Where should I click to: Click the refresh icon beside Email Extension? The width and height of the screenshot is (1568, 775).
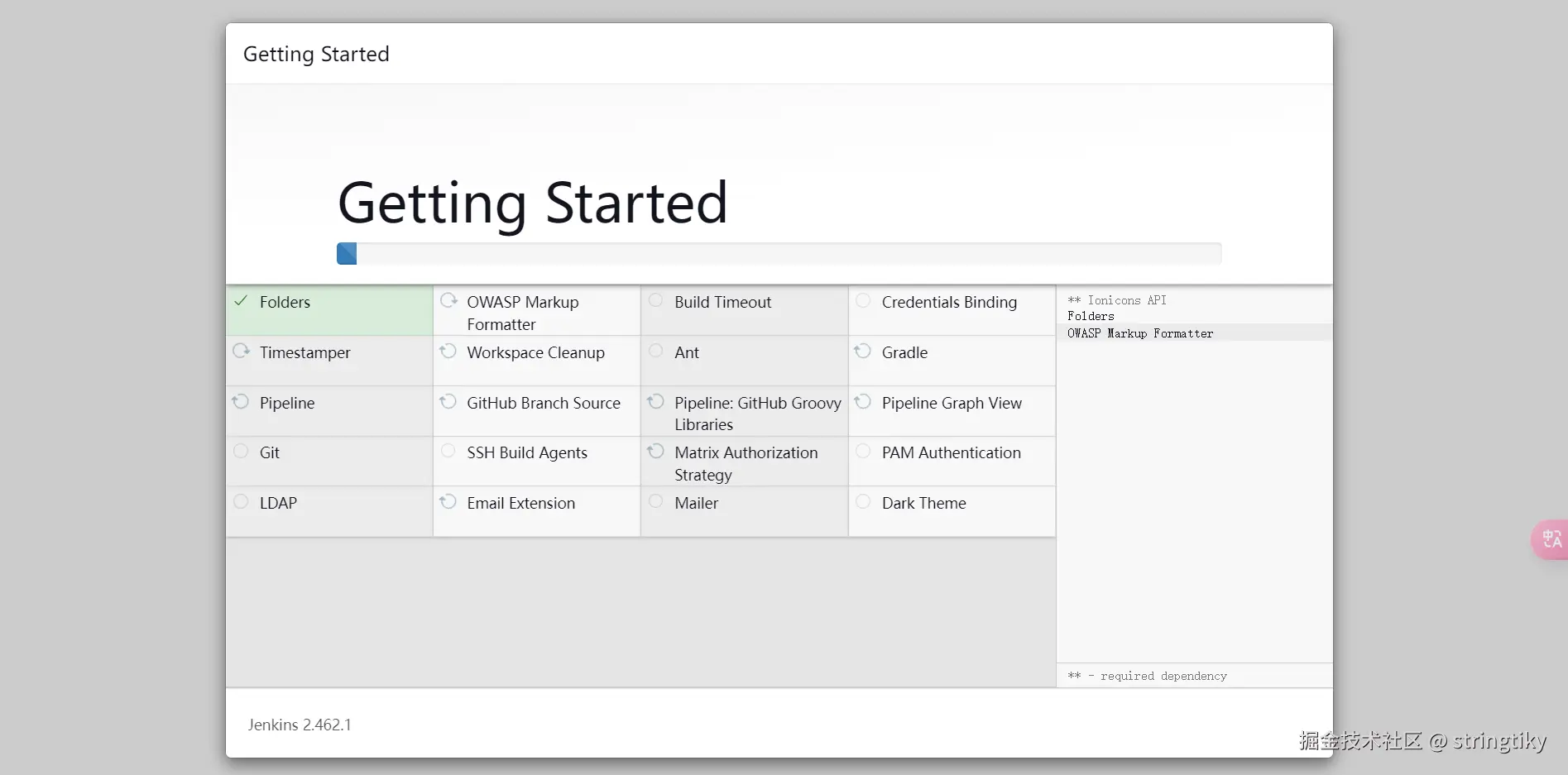coord(448,501)
